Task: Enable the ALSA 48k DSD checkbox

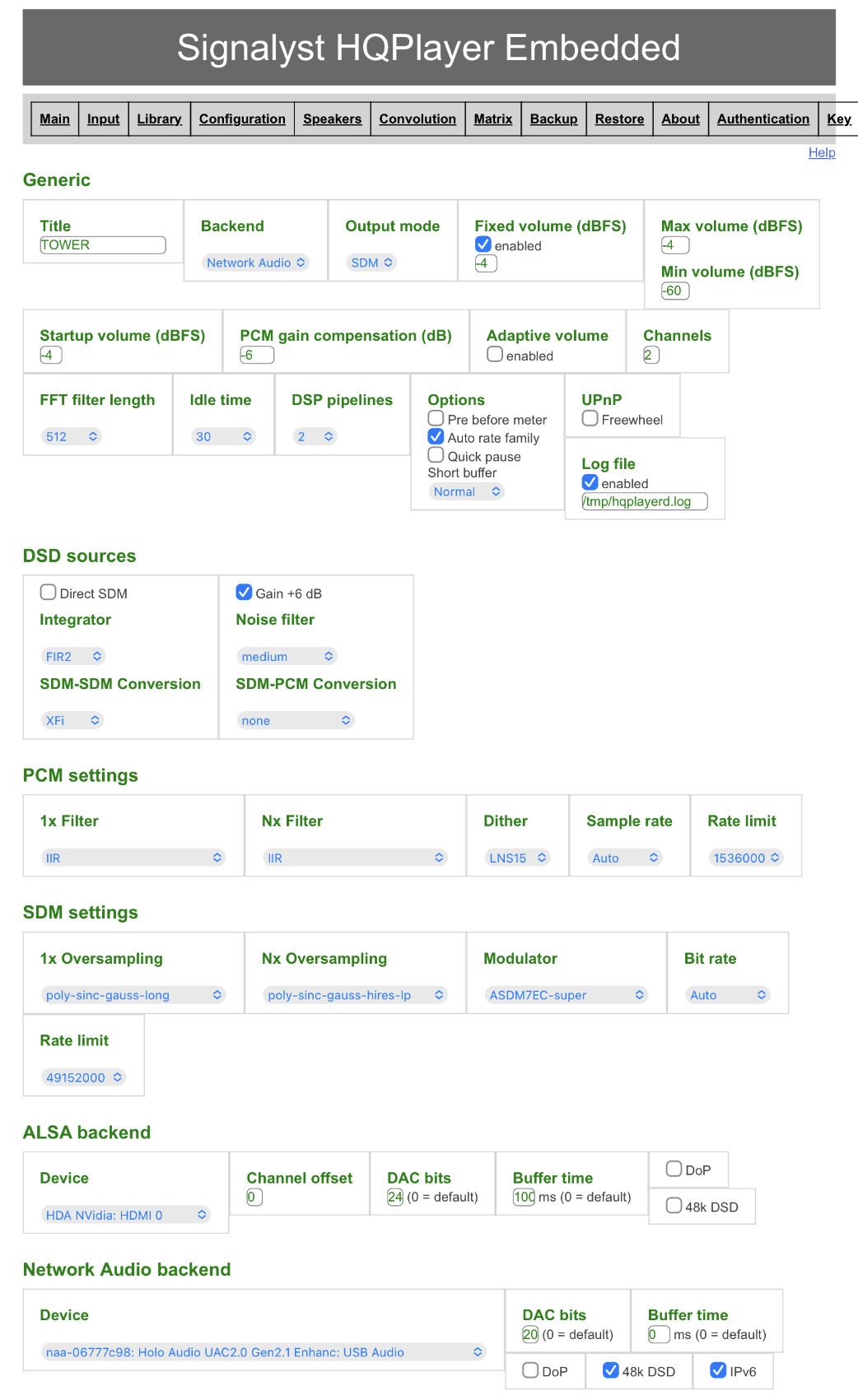Action: tap(674, 1205)
